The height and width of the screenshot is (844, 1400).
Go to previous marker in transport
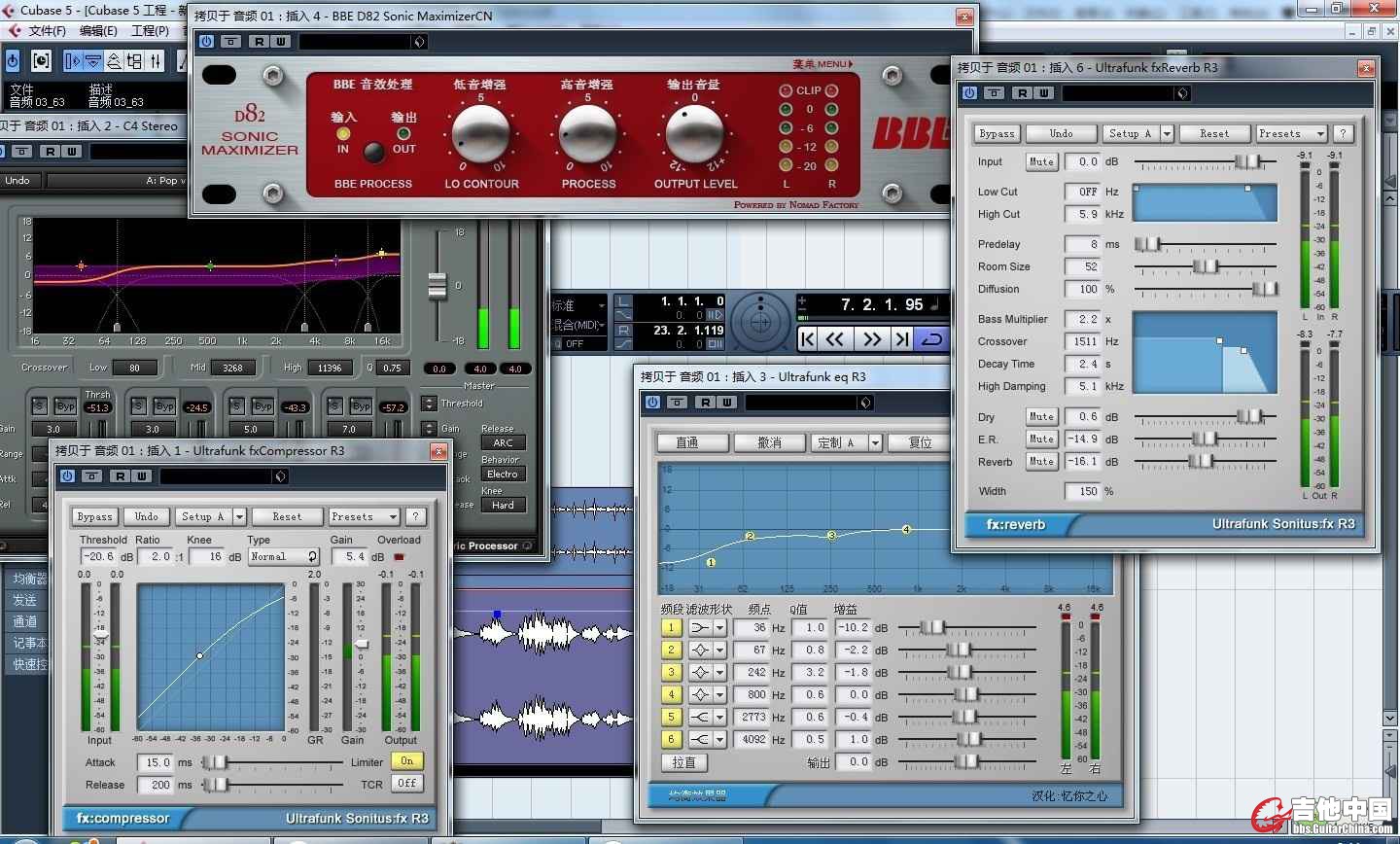pos(807,339)
